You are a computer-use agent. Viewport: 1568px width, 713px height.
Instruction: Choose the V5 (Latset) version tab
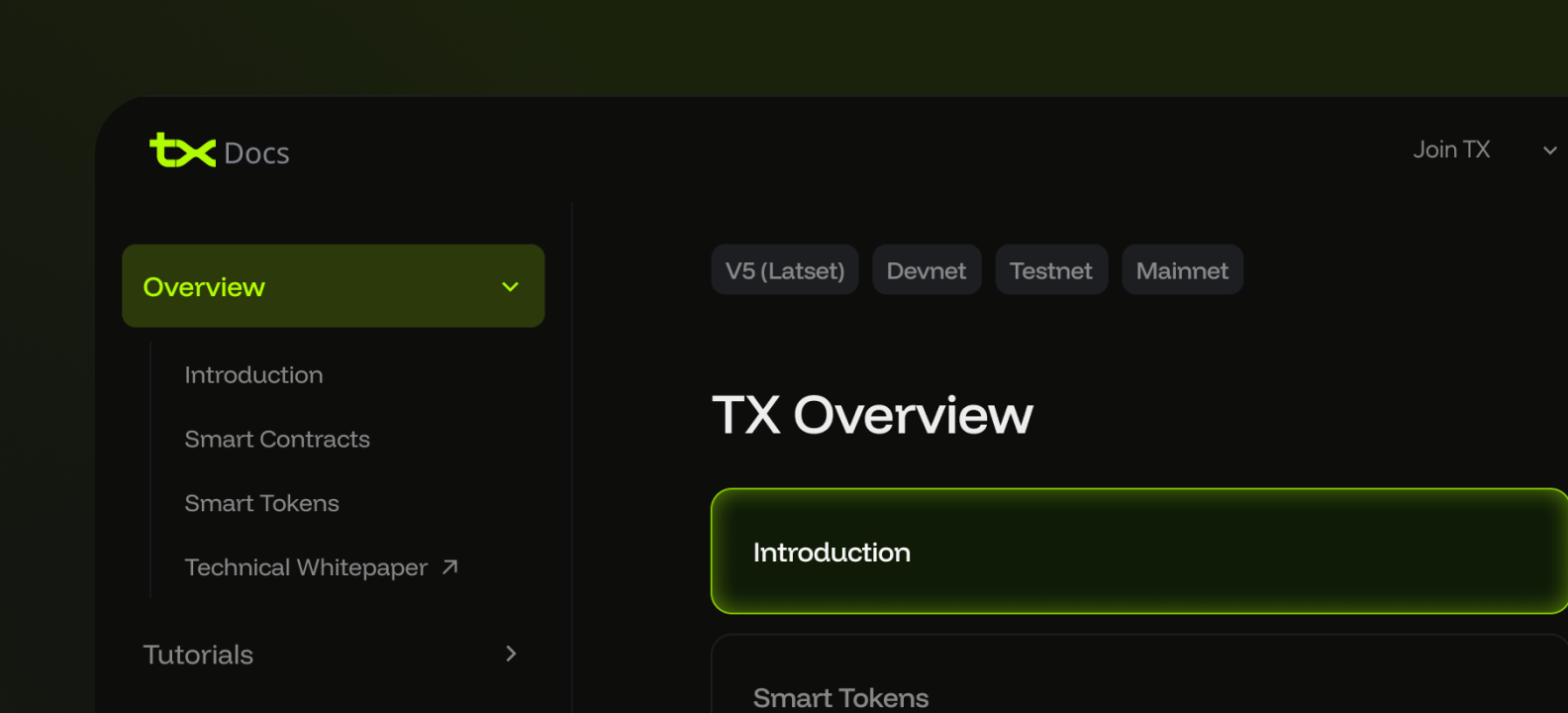click(x=785, y=270)
